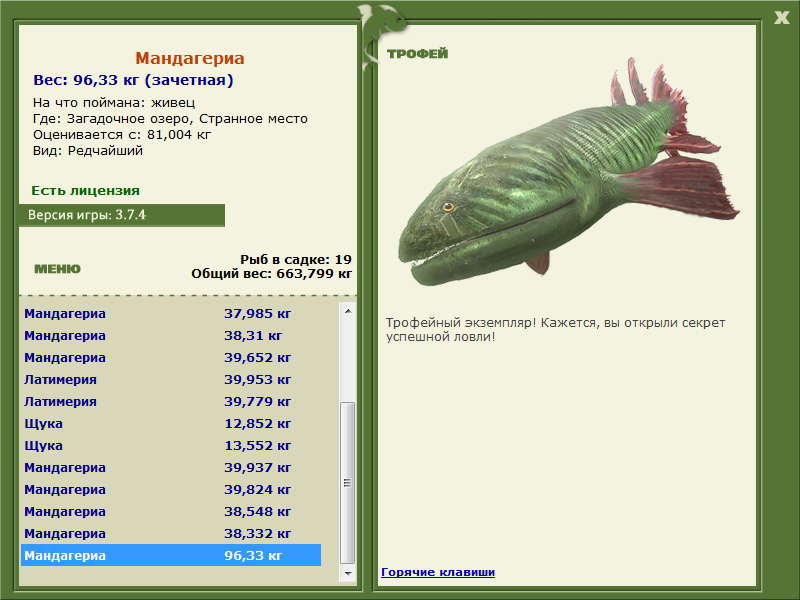Click the fish list scrollbar thumb
The image size is (800, 600).
(x=347, y=483)
